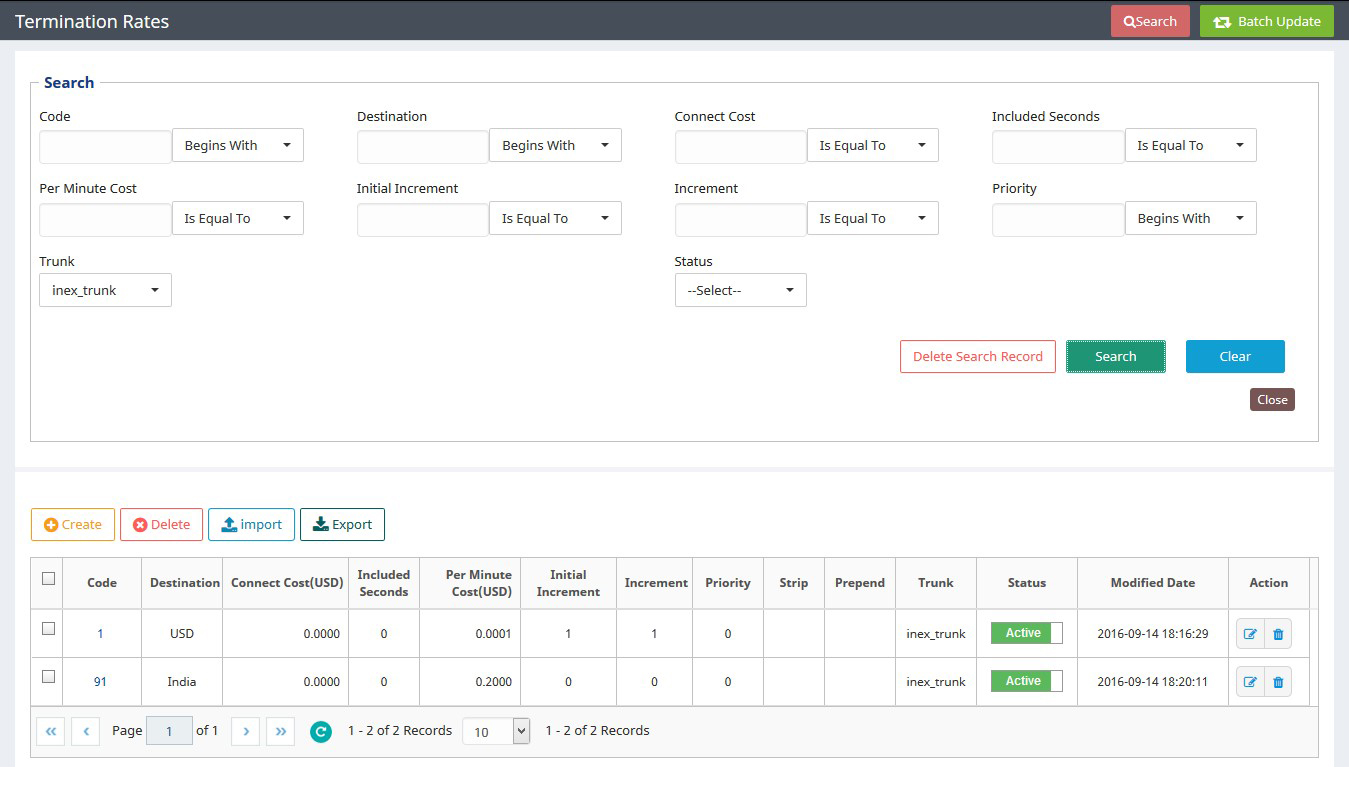Click the red Search button in header
Viewport: 1349px width, 787px height.
click(x=1150, y=21)
